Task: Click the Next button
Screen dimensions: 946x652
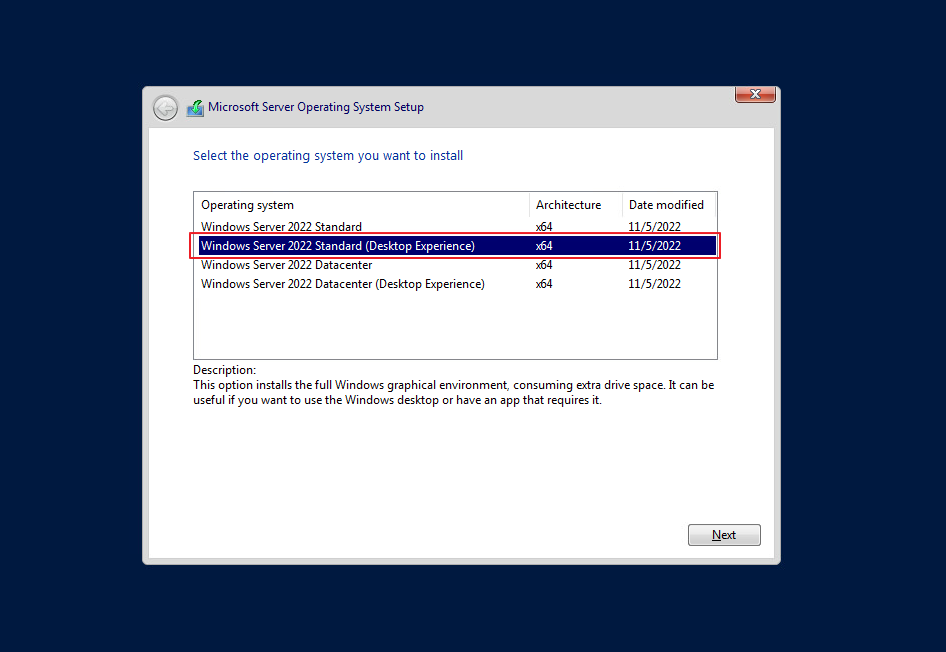Action: pyautogui.click(x=724, y=535)
